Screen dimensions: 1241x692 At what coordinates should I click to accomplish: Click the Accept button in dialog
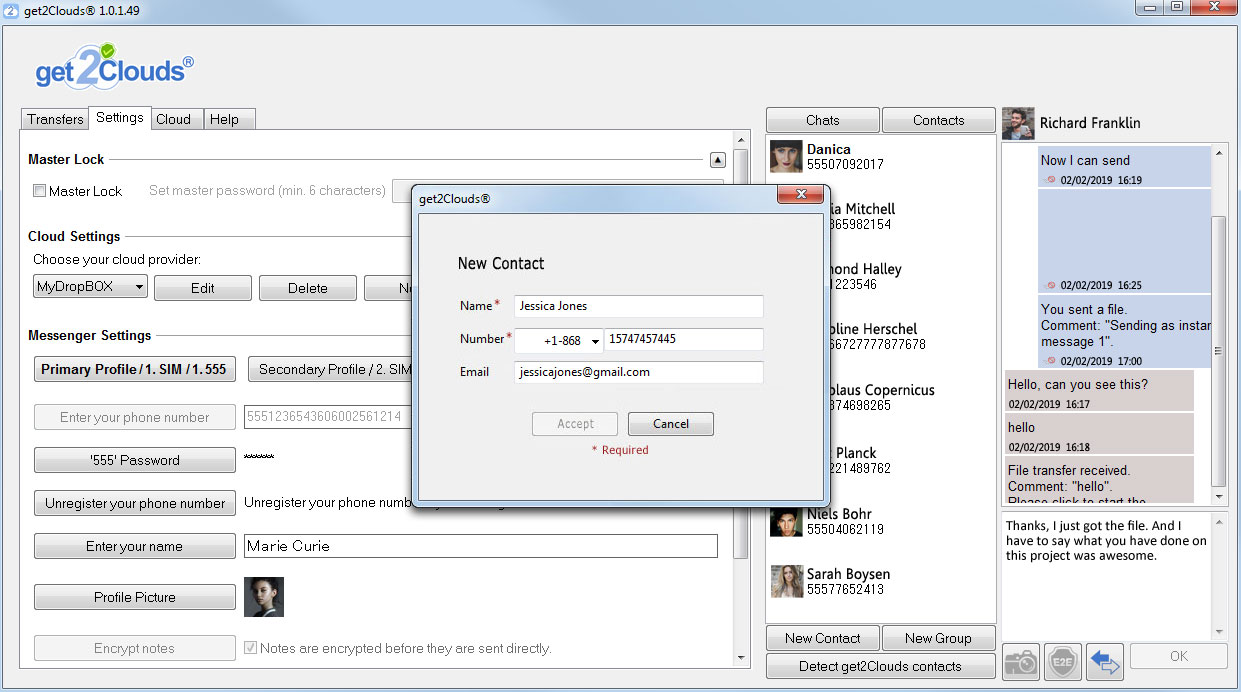coord(575,424)
